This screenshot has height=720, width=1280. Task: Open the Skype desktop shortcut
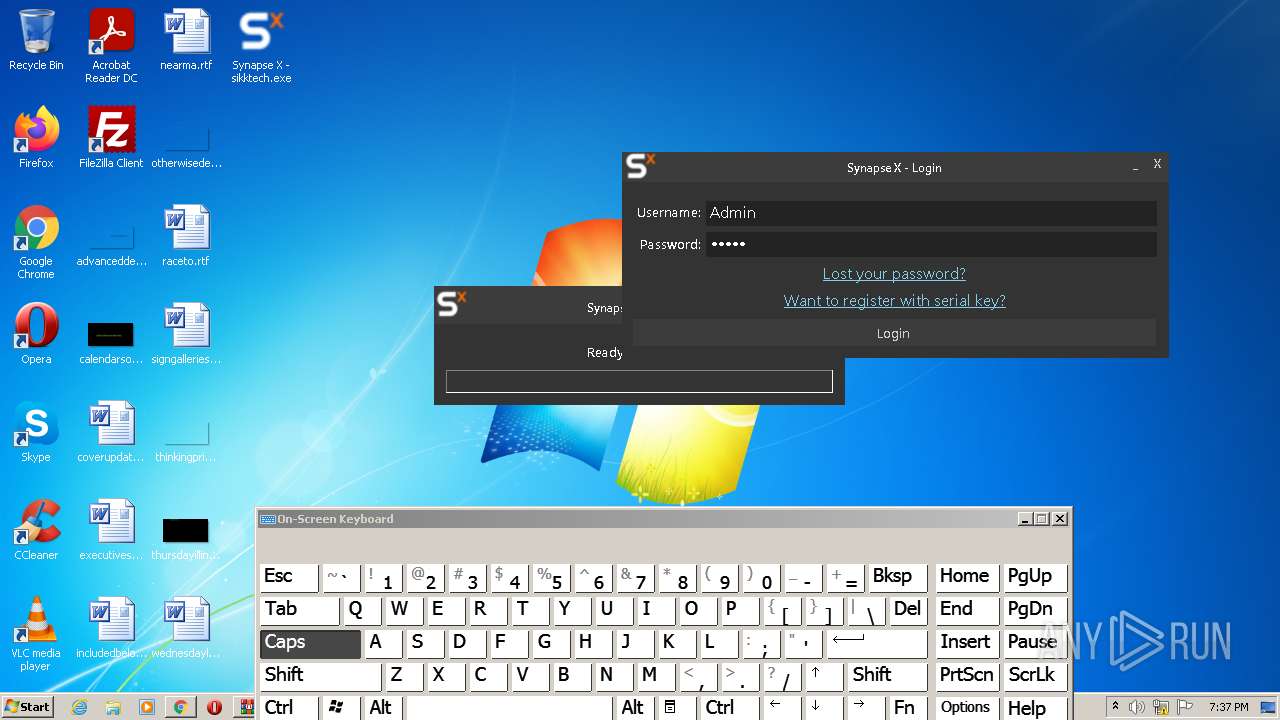36,432
